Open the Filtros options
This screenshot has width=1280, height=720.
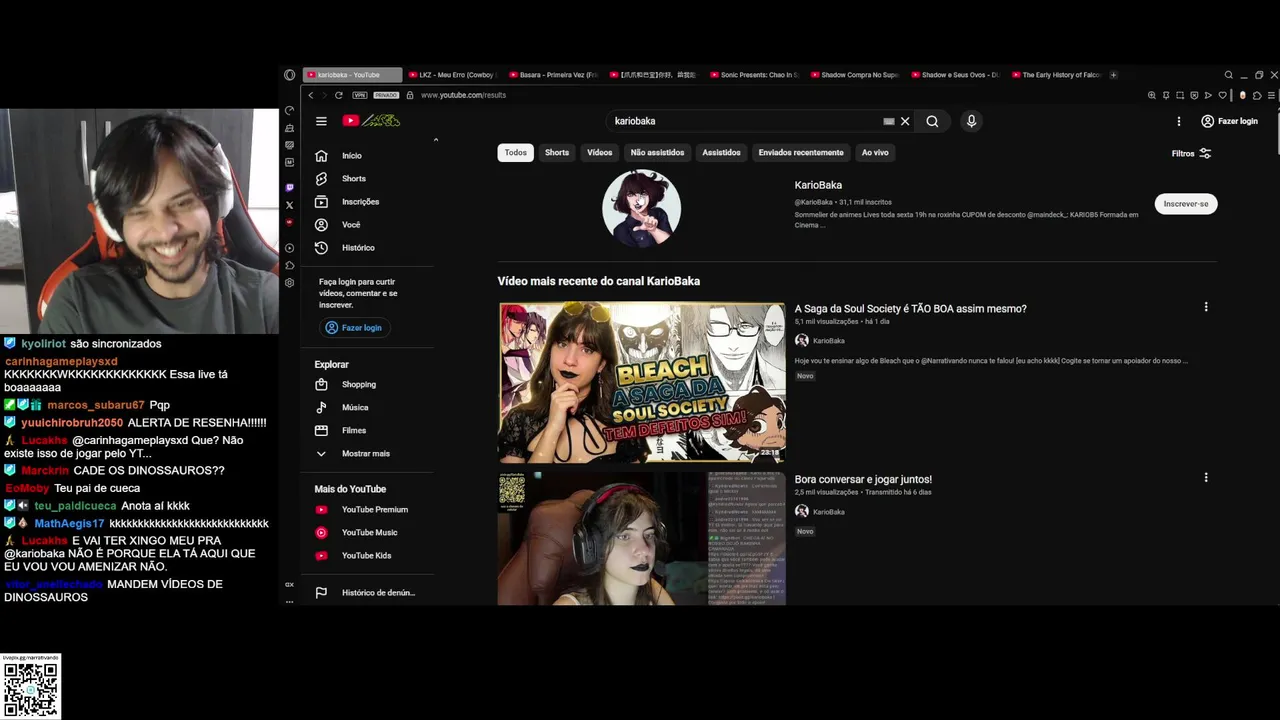[x=1192, y=153]
